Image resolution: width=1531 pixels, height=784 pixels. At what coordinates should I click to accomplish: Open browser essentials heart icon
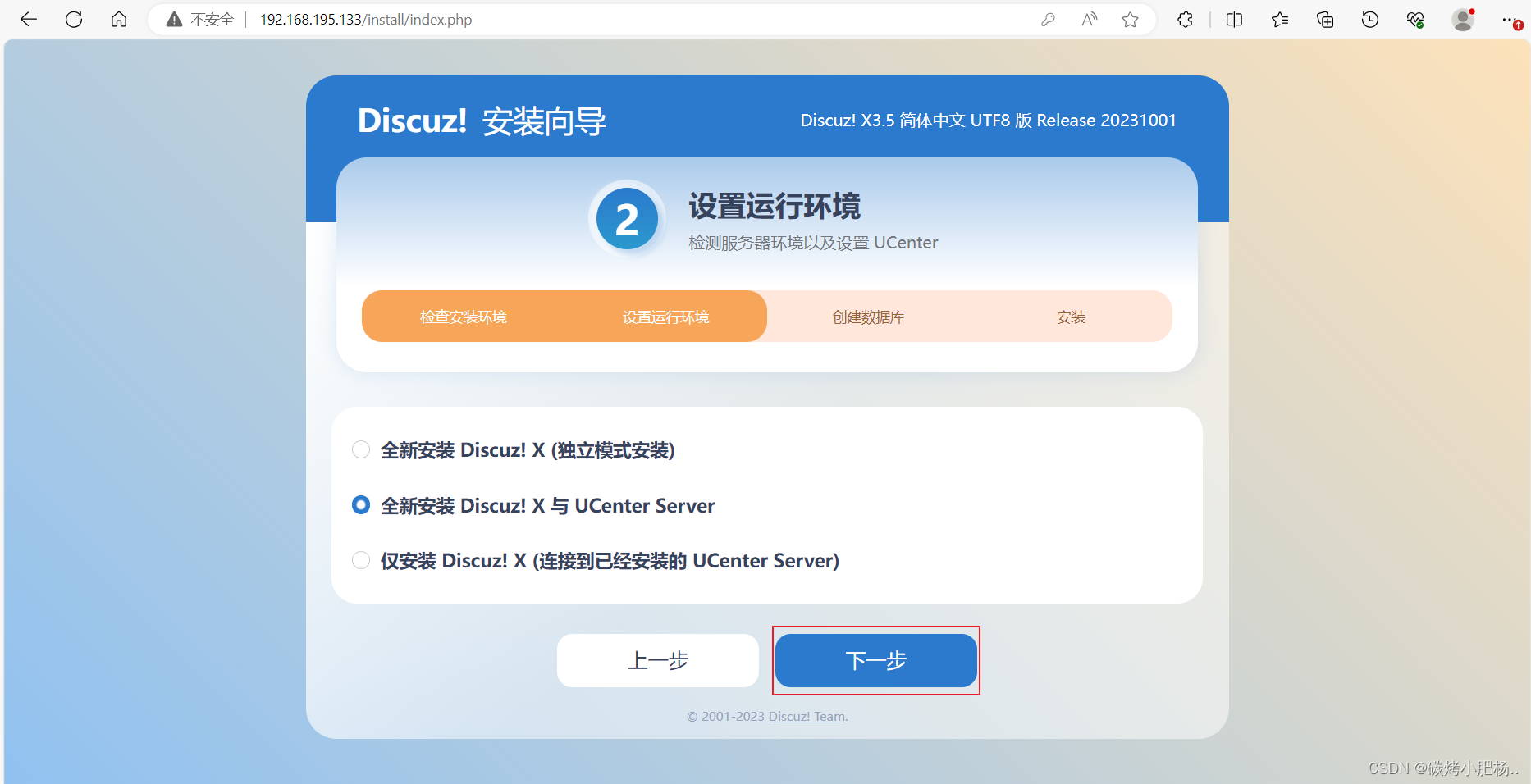tap(1415, 20)
